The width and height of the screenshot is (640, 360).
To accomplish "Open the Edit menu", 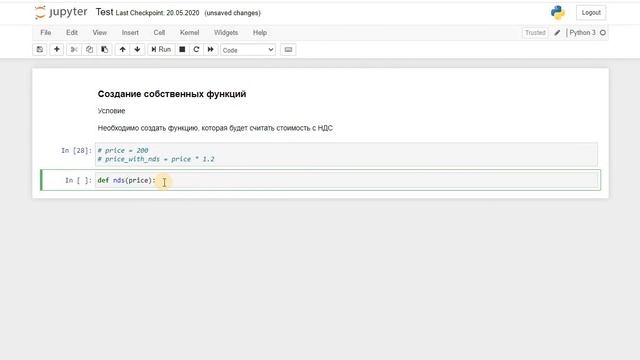I will click(x=72, y=33).
